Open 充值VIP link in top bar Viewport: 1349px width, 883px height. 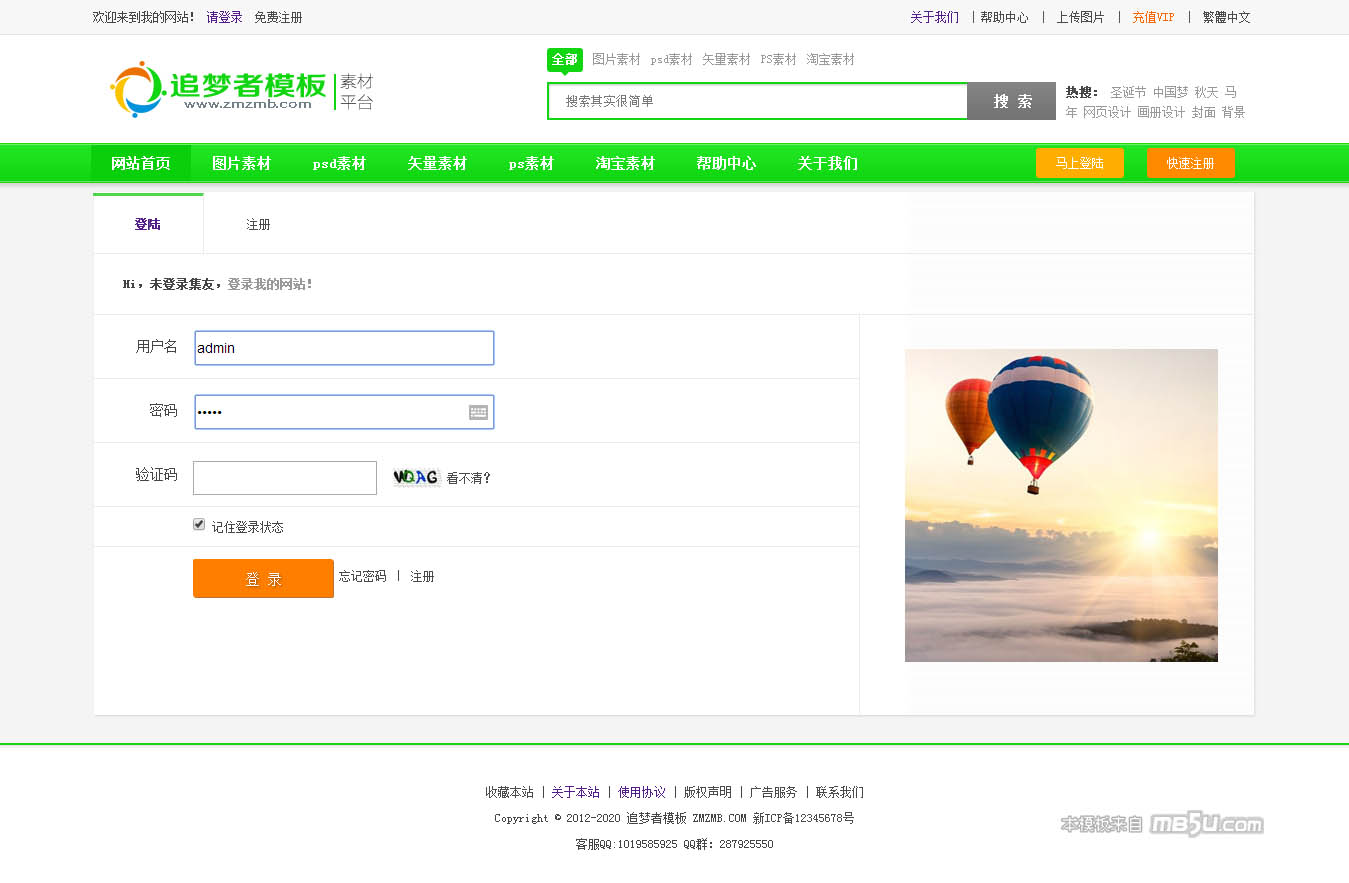[1153, 17]
